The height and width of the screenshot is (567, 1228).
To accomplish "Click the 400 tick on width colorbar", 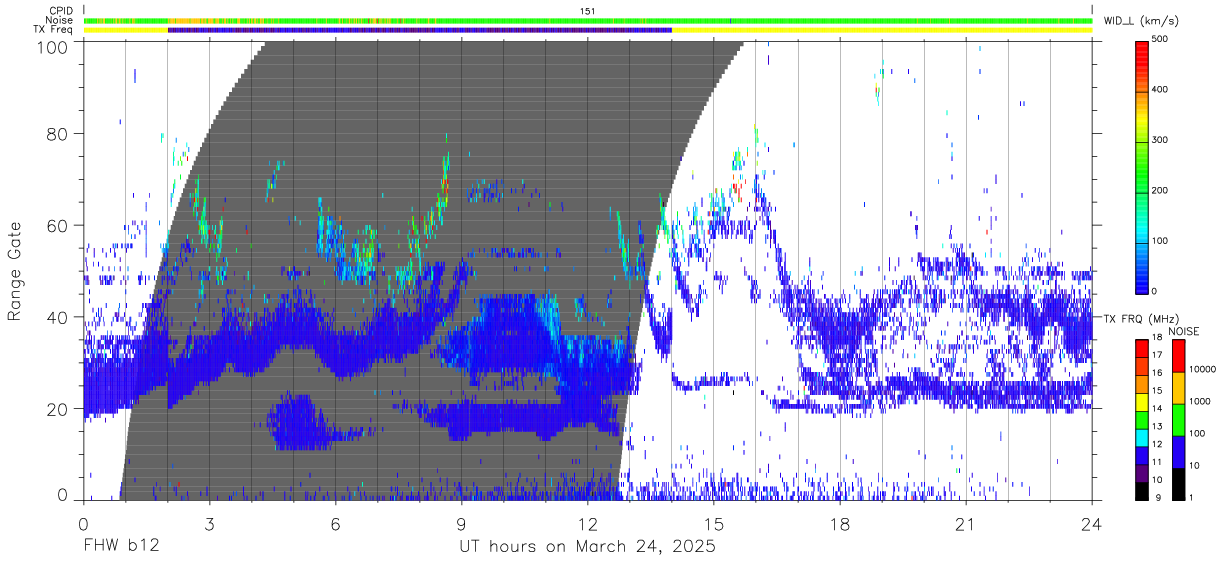I will 1160,89.
